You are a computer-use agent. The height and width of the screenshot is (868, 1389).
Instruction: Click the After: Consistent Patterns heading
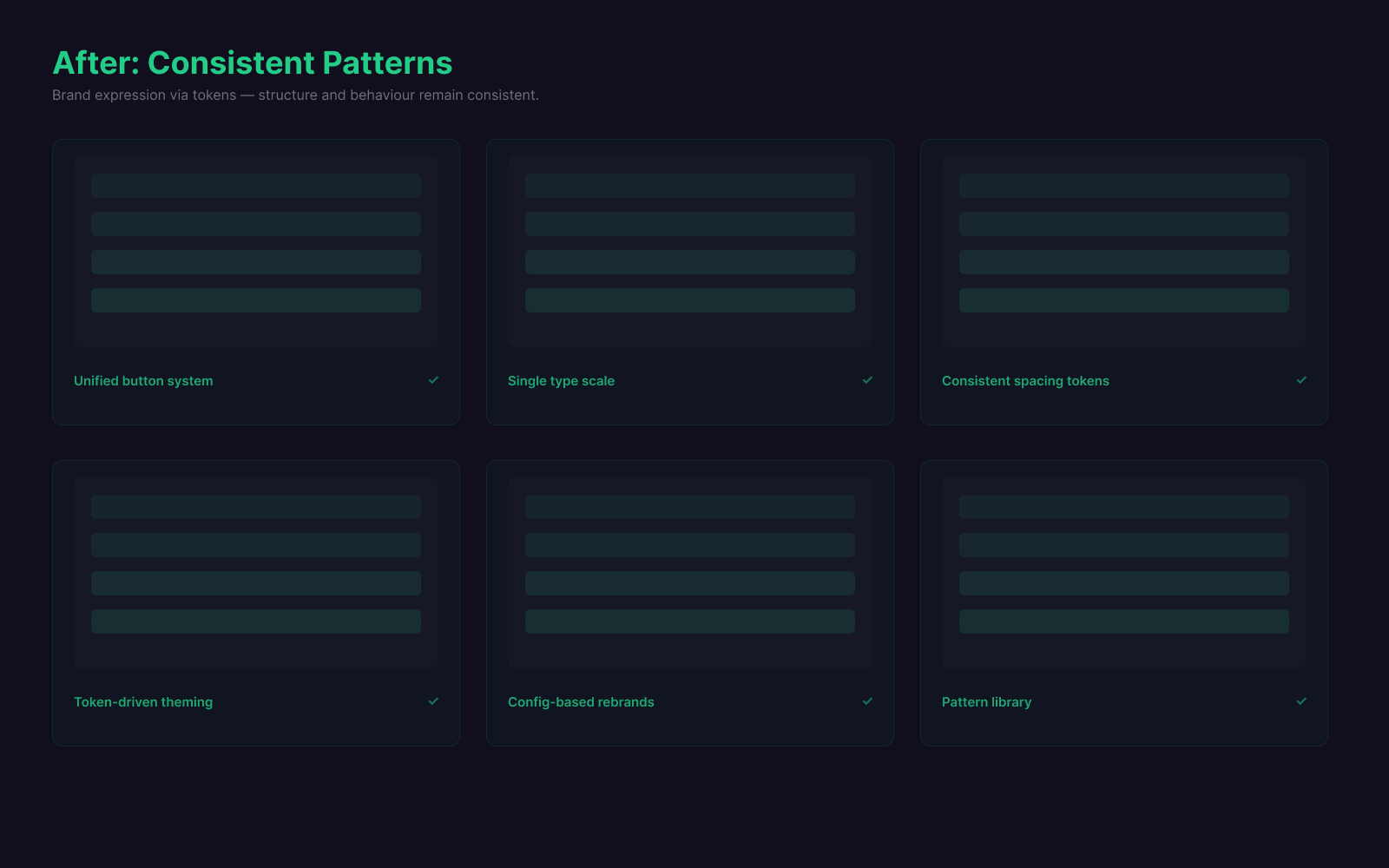point(253,62)
